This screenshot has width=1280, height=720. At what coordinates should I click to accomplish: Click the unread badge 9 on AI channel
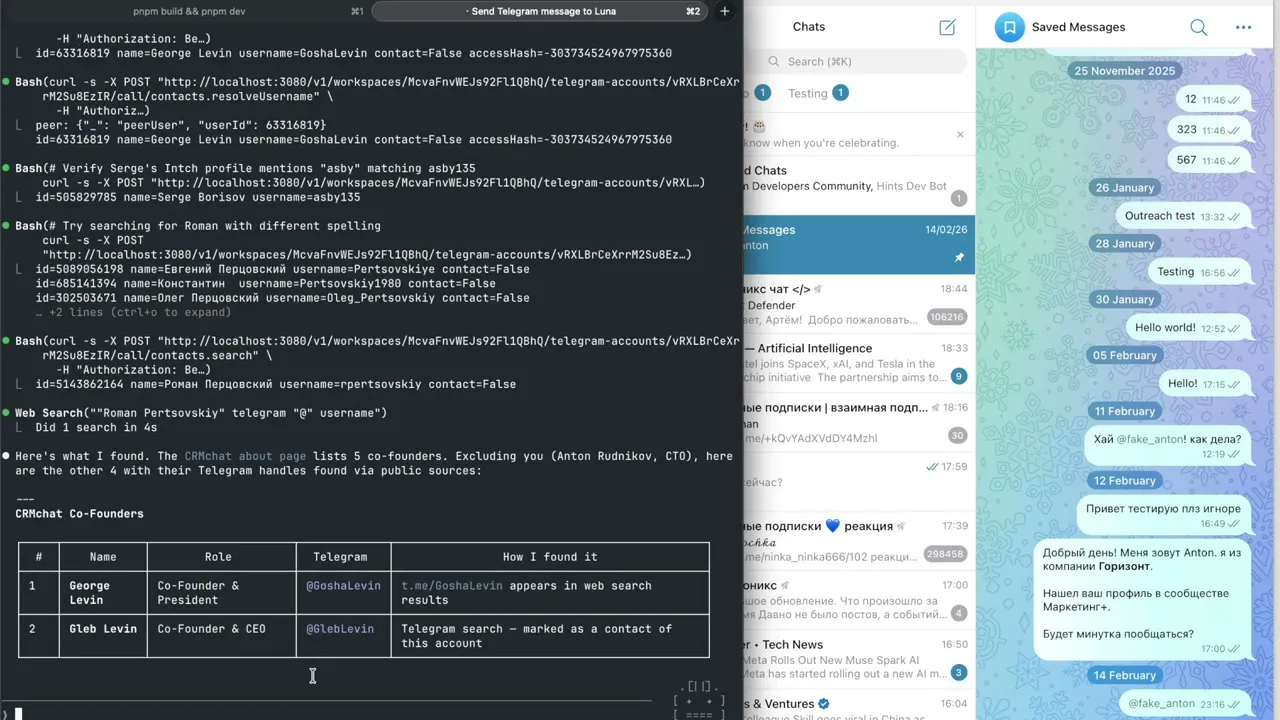[959, 376]
